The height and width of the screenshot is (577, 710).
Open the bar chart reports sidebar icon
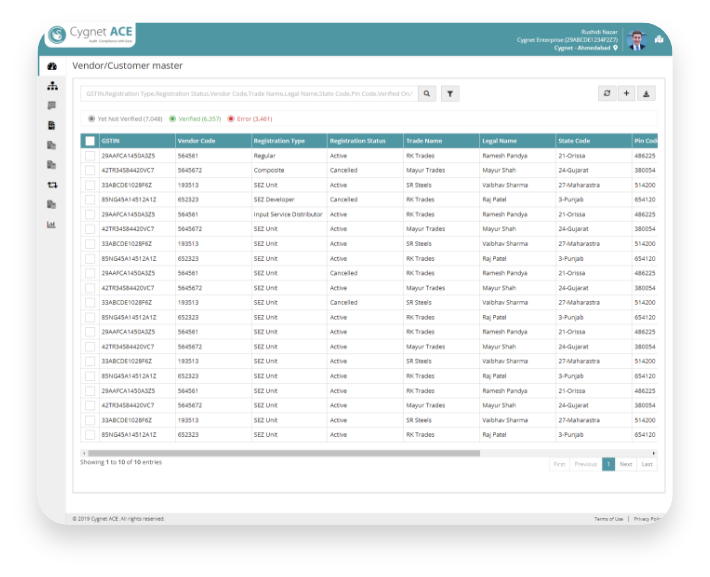point(51,224)
